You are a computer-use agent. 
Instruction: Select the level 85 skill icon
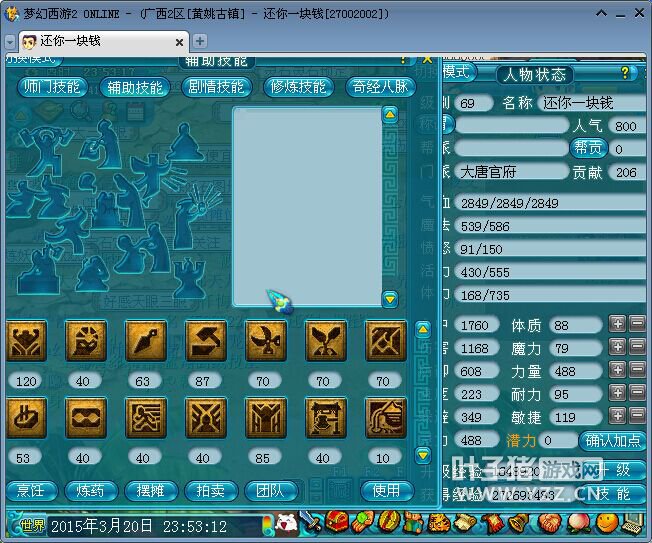[266, 418]
